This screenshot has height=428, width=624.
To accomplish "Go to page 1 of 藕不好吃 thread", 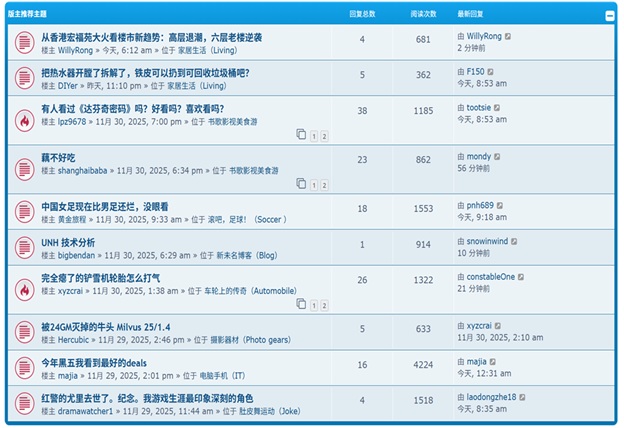I will (x=314, y=186).
